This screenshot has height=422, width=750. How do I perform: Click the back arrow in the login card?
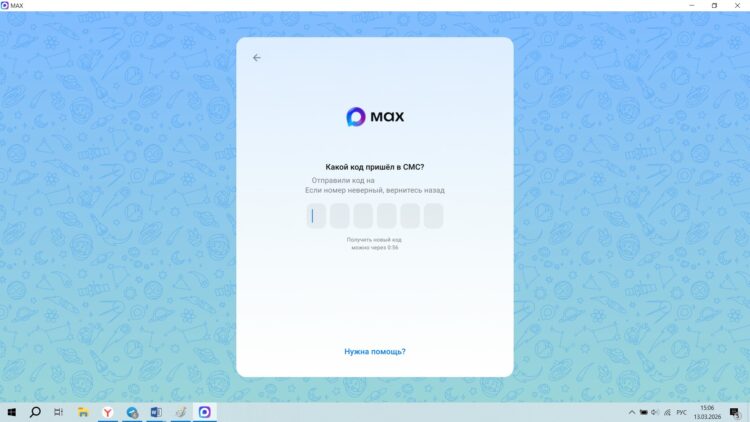click(x=257, y=58)
